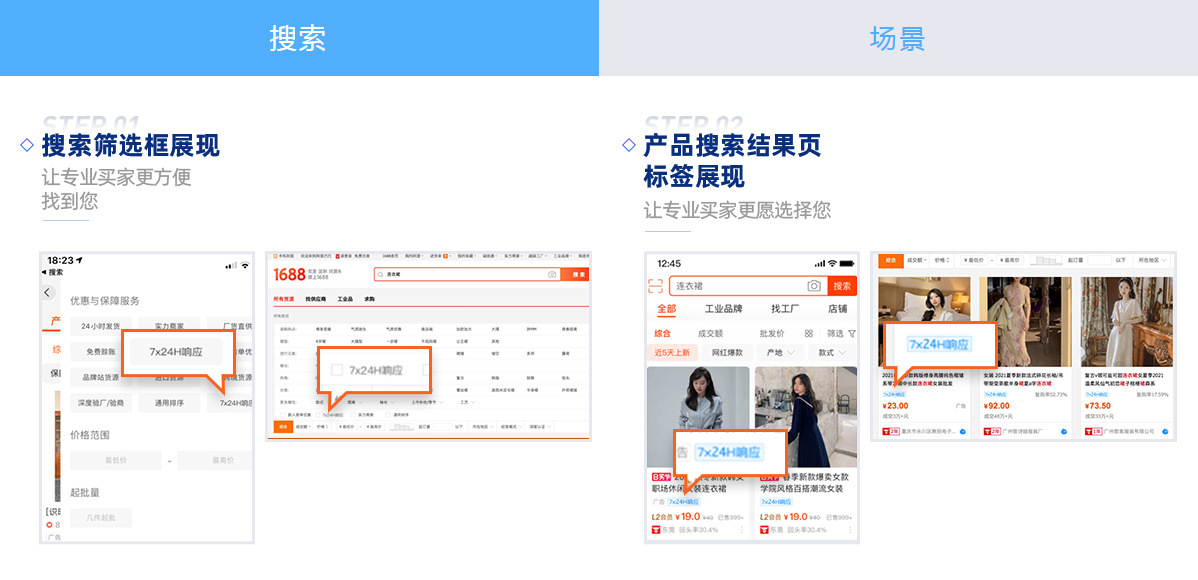This screenshot has height=580, width=1198.
Task: Click the 最低价 price input field
Action: pos(115,460)
